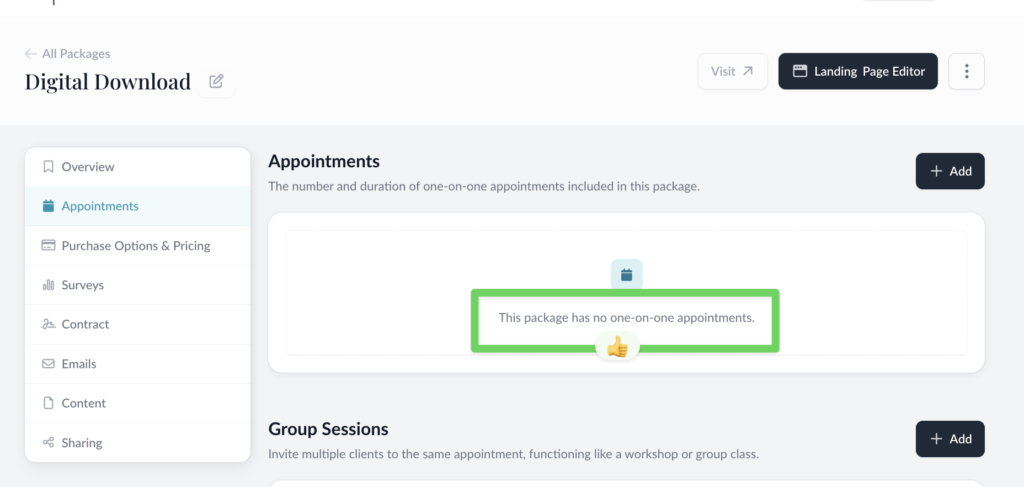
Task: Open the three-dot more options menu
Action: pyautogui.click(x=966, y=71)
